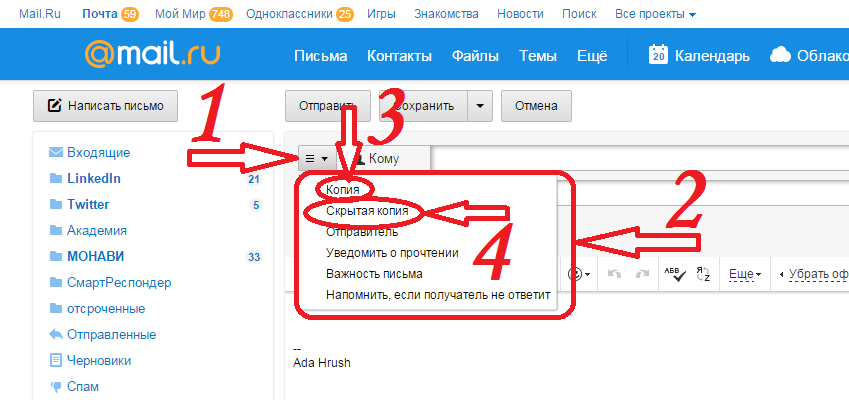Open Файлы in the header navigation

coord(475,56)
